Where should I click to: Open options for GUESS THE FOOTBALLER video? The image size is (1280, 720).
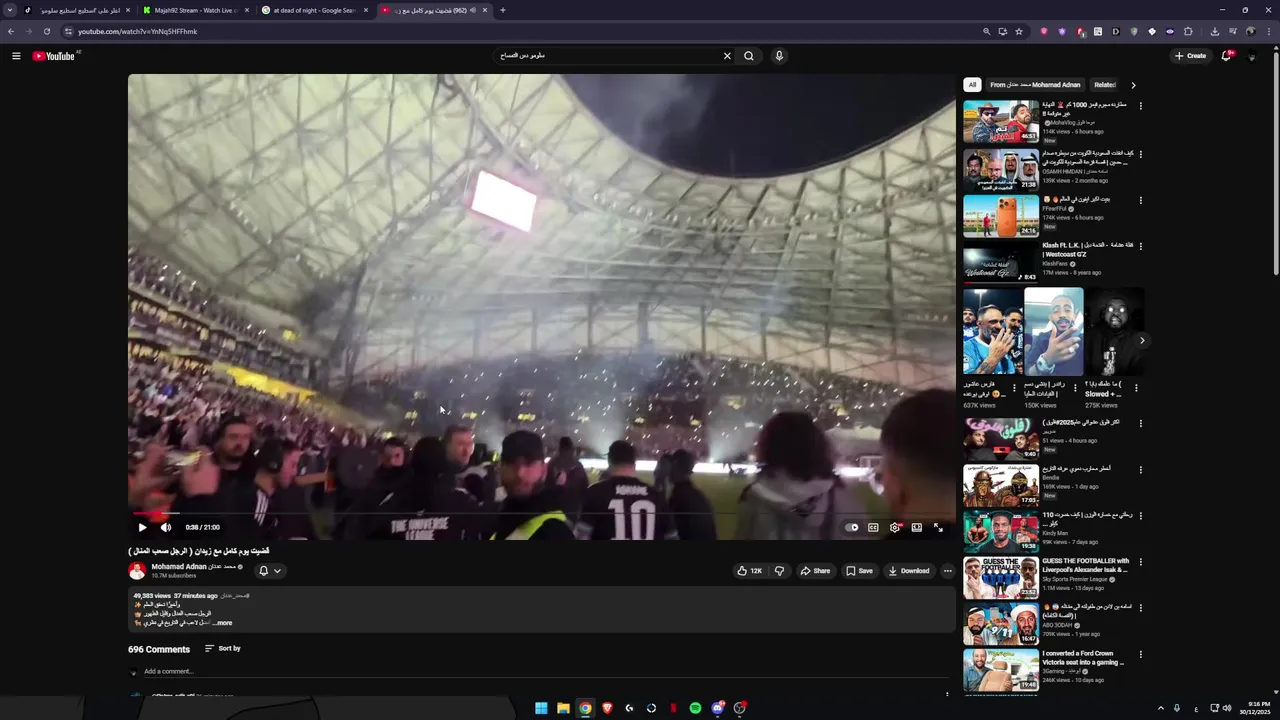pos(1140,562)
